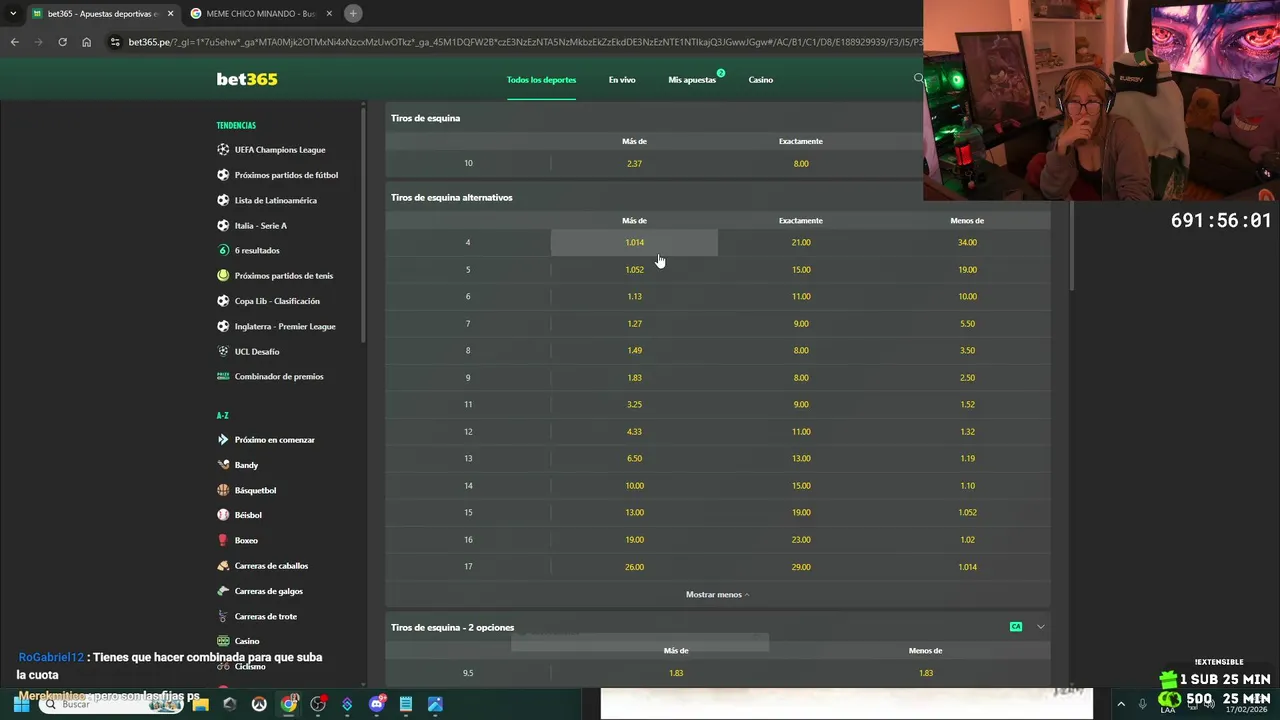Open UEFA Champions League soccer icon
Viewport: 1280px width, 720px height.
coord(223,150)
